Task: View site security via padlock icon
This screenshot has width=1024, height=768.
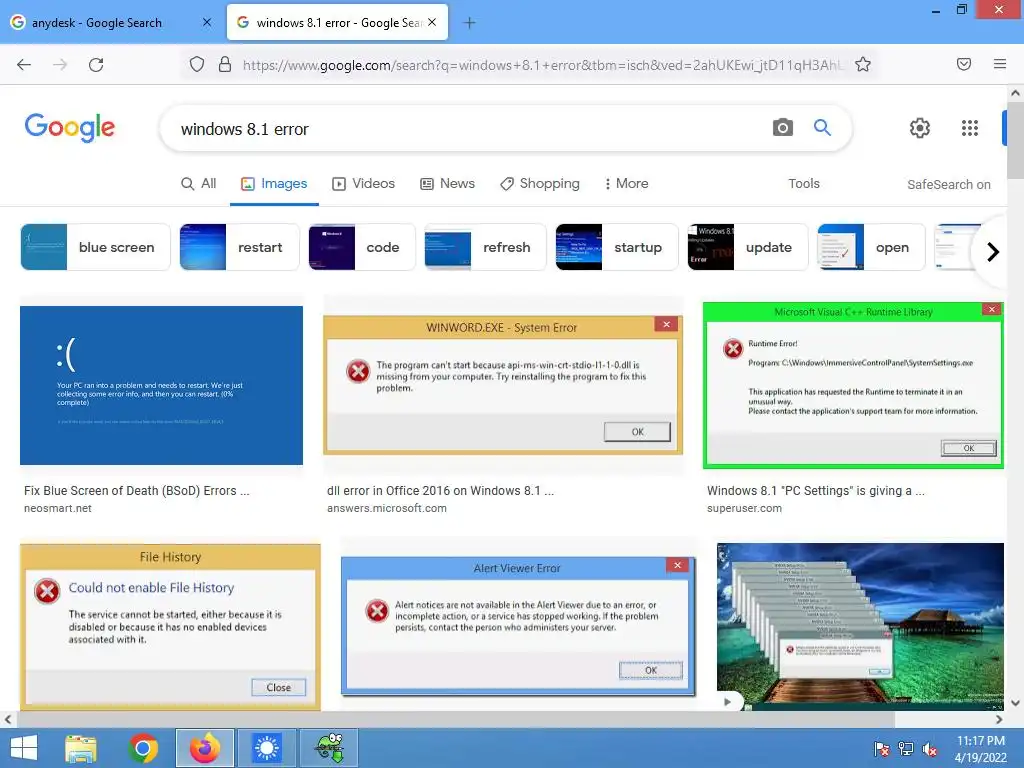Action: pos(225,65)
